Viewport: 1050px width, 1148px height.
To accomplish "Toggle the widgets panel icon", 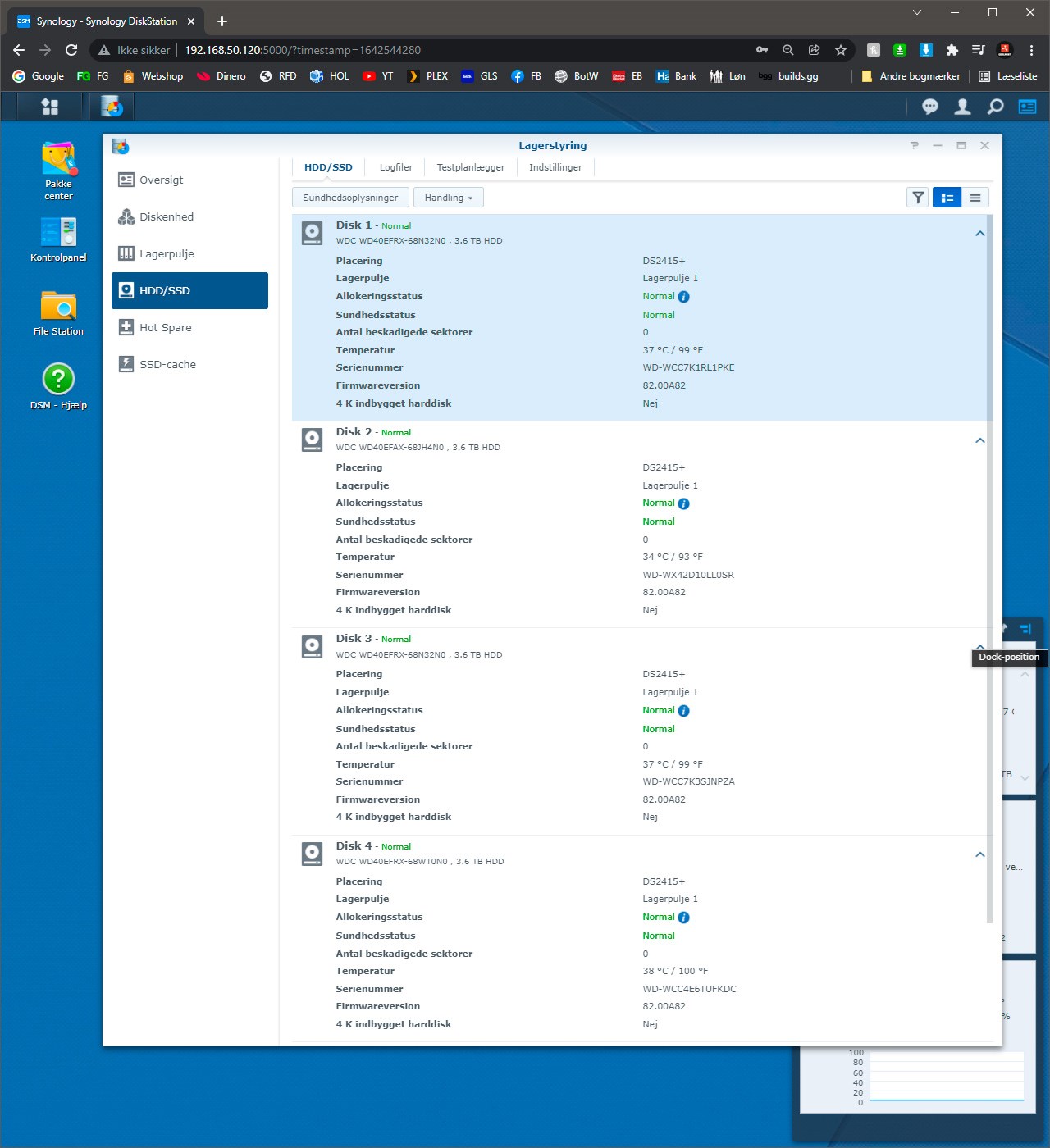I will click(x=1027, y=107).
